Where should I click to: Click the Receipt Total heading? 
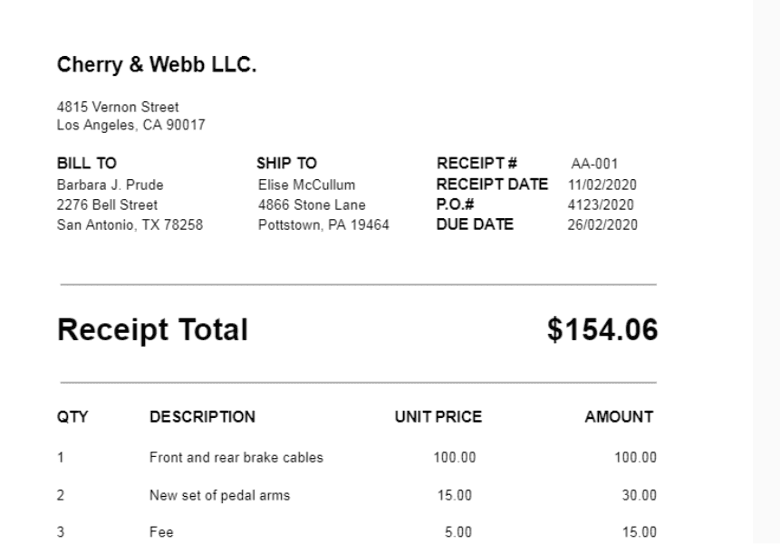tap(152, 330)
